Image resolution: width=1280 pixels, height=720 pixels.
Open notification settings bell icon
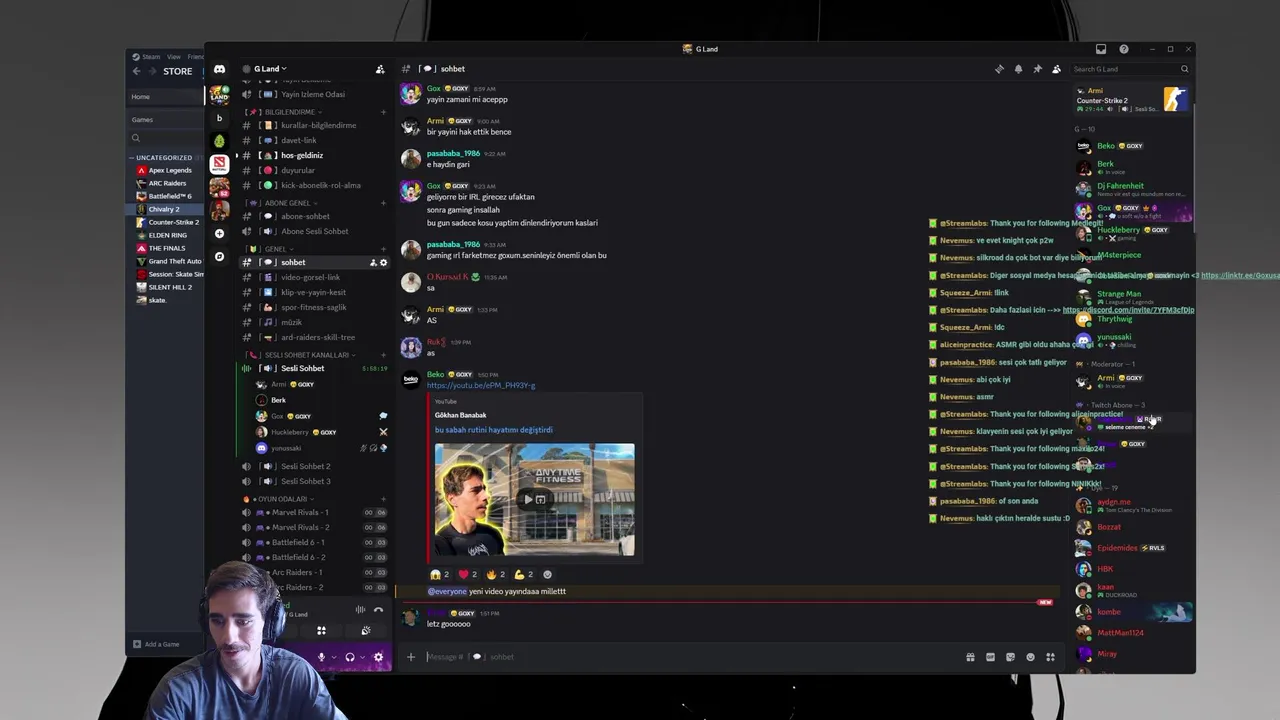click(x=1018, y=69)
